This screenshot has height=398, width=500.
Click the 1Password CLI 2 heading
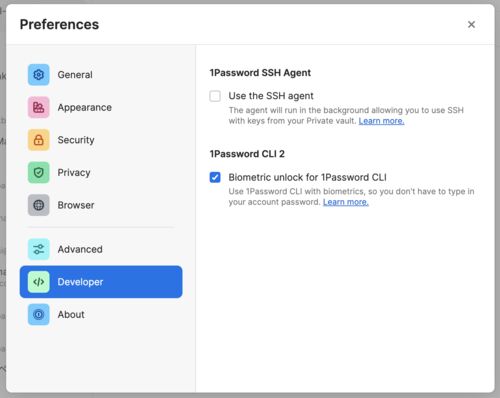coord(247,154)
